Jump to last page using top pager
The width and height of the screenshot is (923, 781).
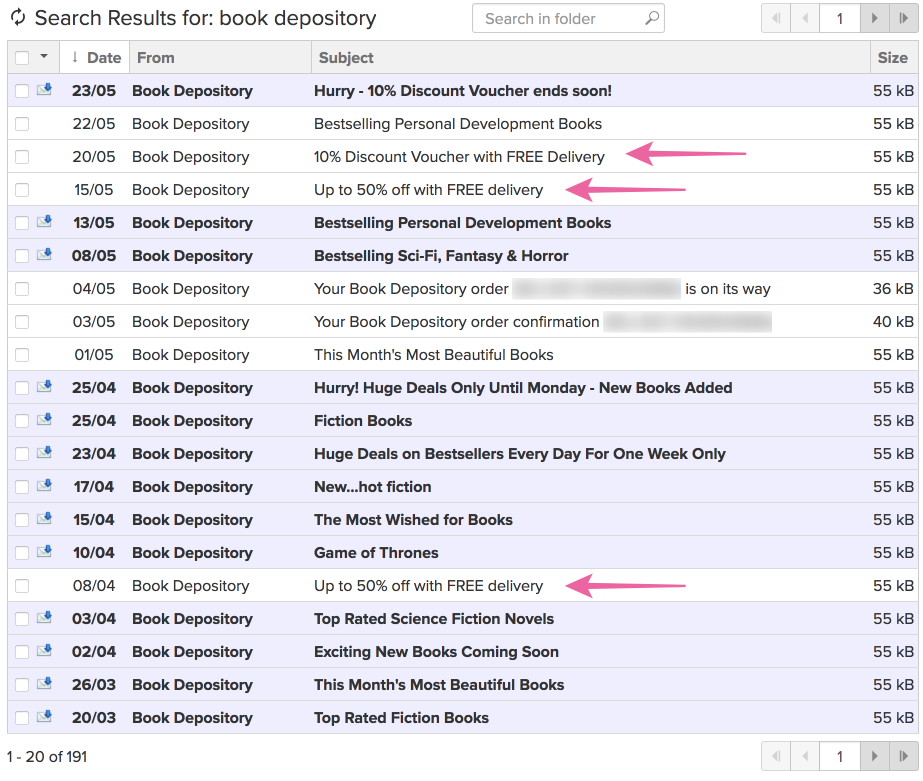[904, 18]
